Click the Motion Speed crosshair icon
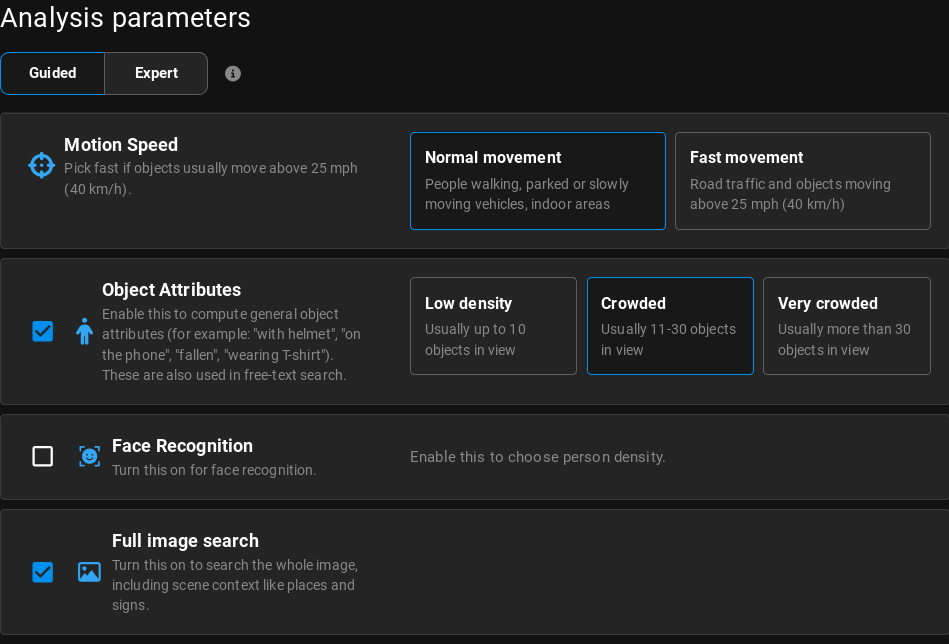Viewport: 949px width, 644px height. (41, 165)
